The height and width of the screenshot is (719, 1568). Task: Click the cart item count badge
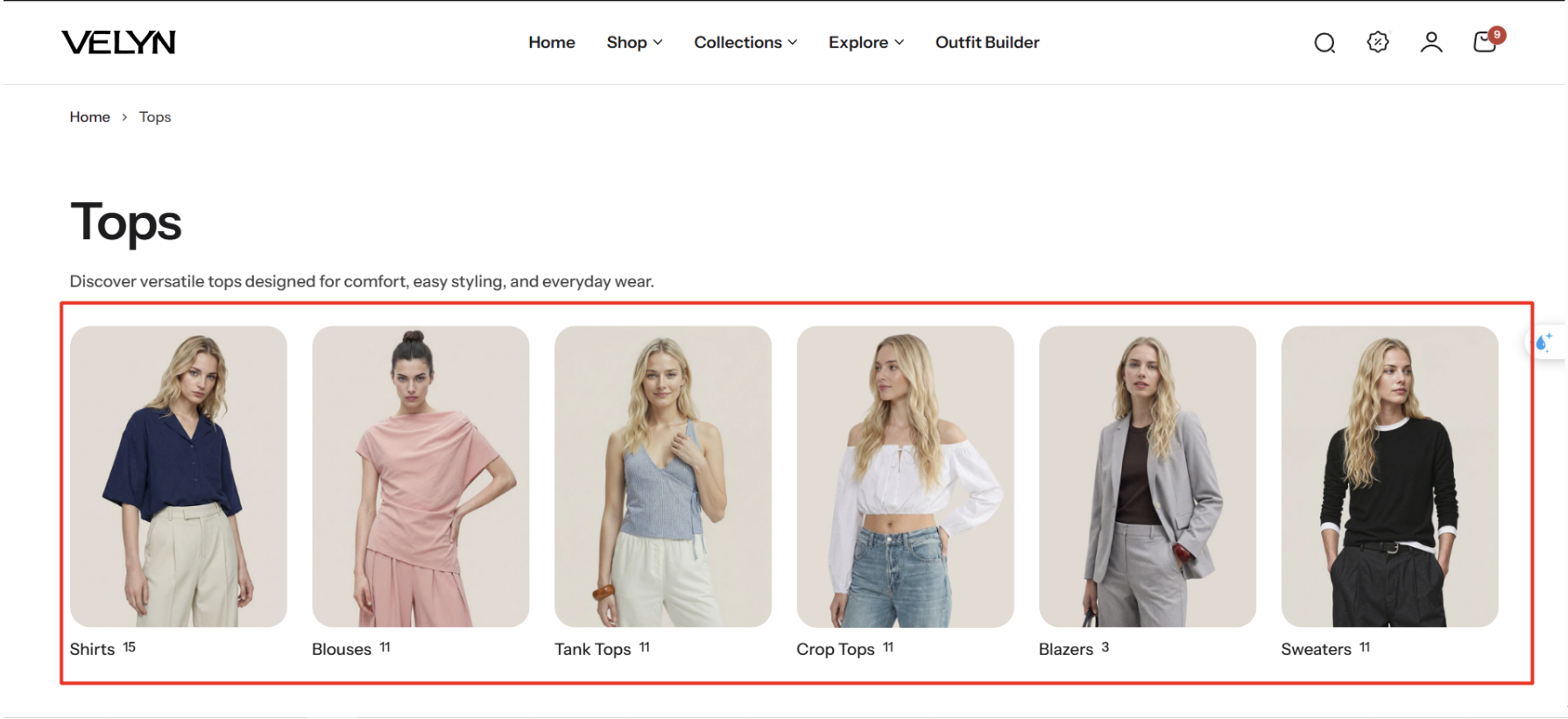pyautogui.click(x=1497, y=35)
